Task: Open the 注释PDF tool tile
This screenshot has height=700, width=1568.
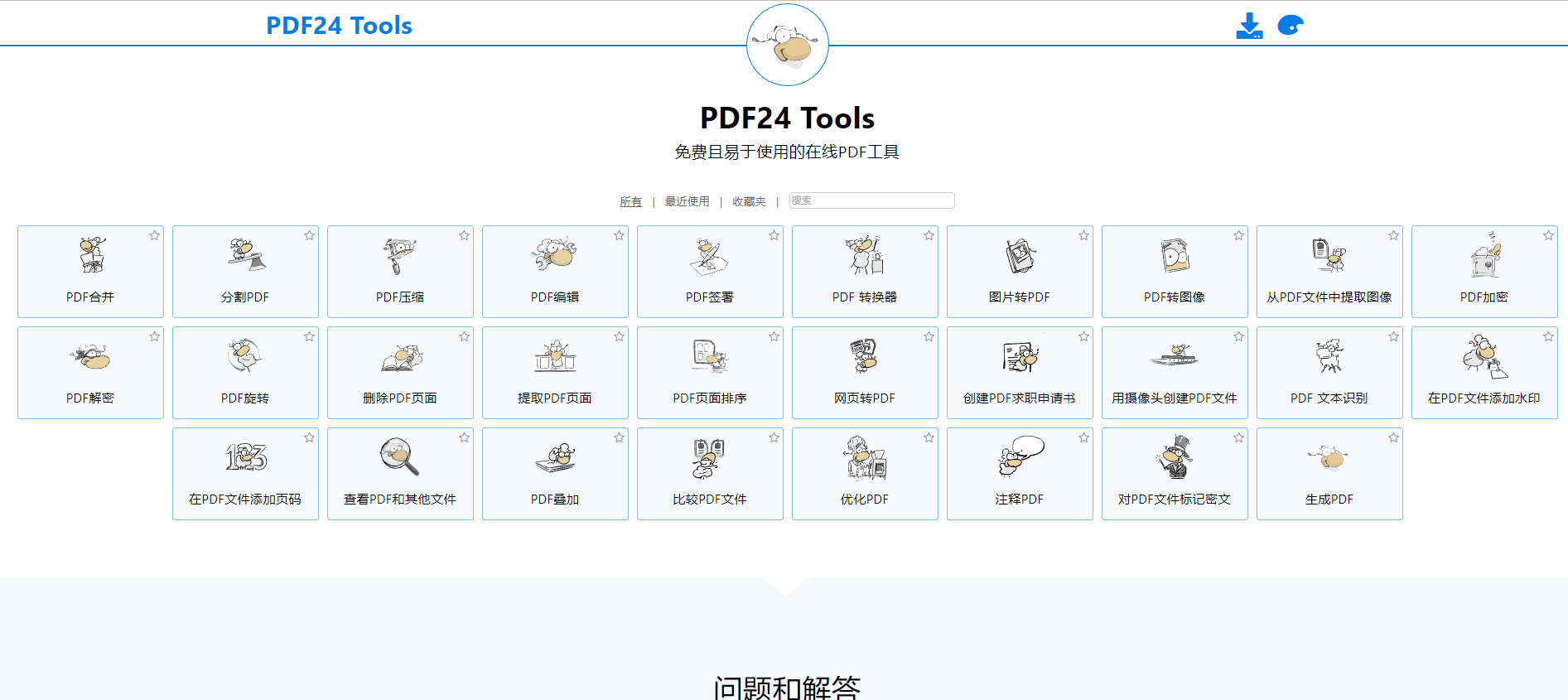Action: click(x=1020, y=474)
